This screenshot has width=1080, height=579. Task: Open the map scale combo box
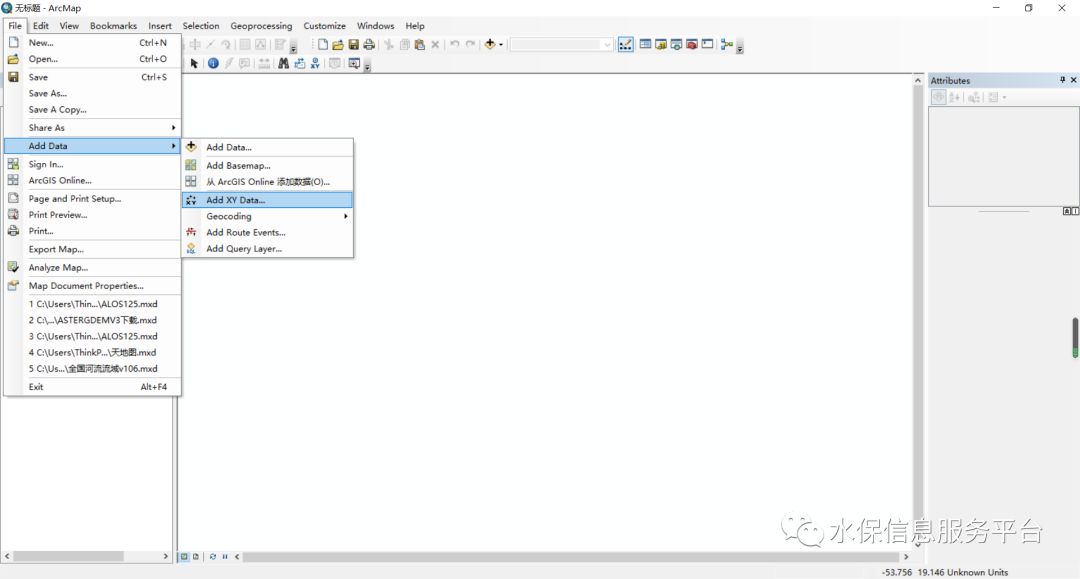tap(561, 45)
